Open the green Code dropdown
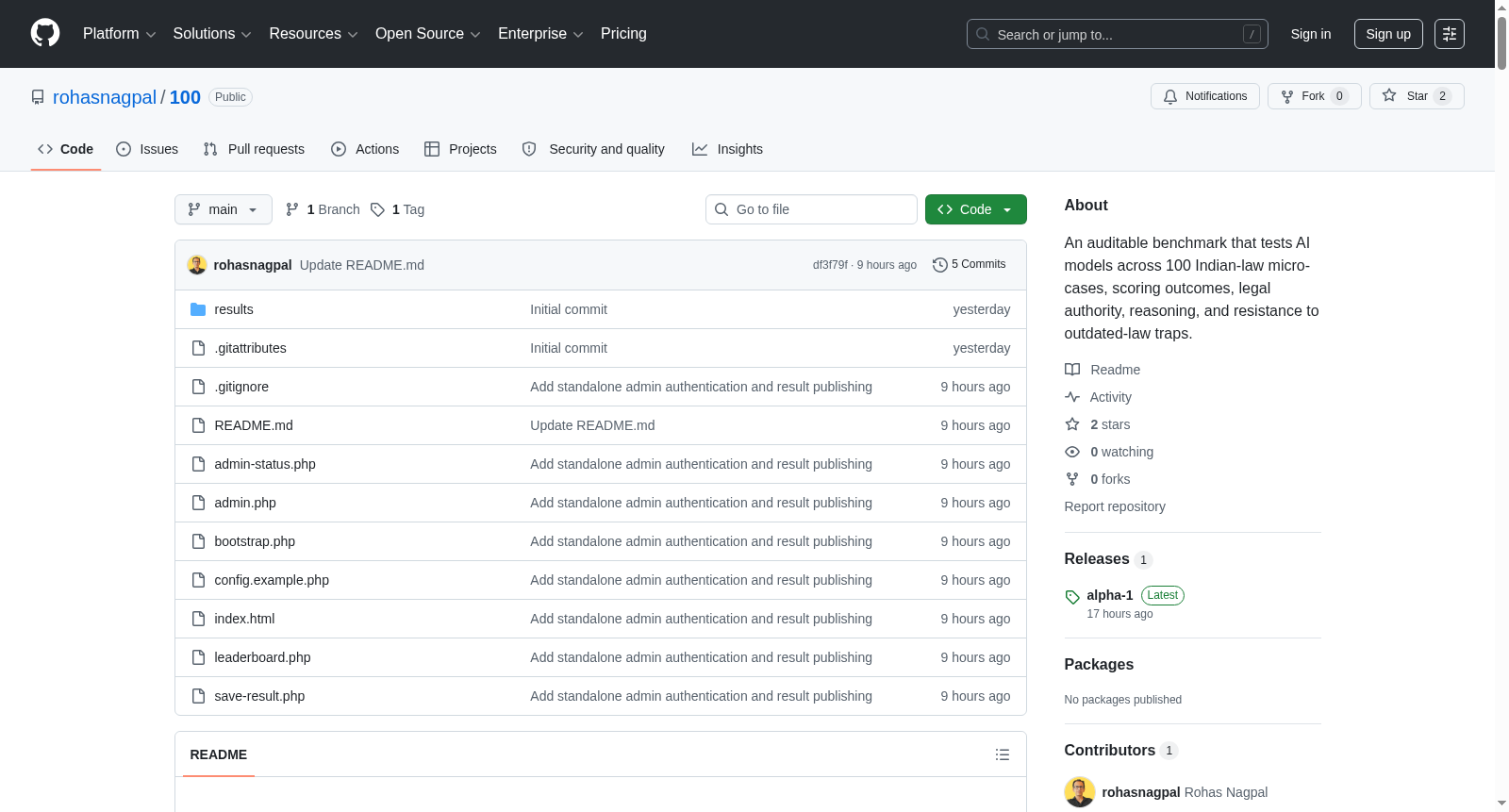Screen dimensions: 1509x812 (976, 209)
